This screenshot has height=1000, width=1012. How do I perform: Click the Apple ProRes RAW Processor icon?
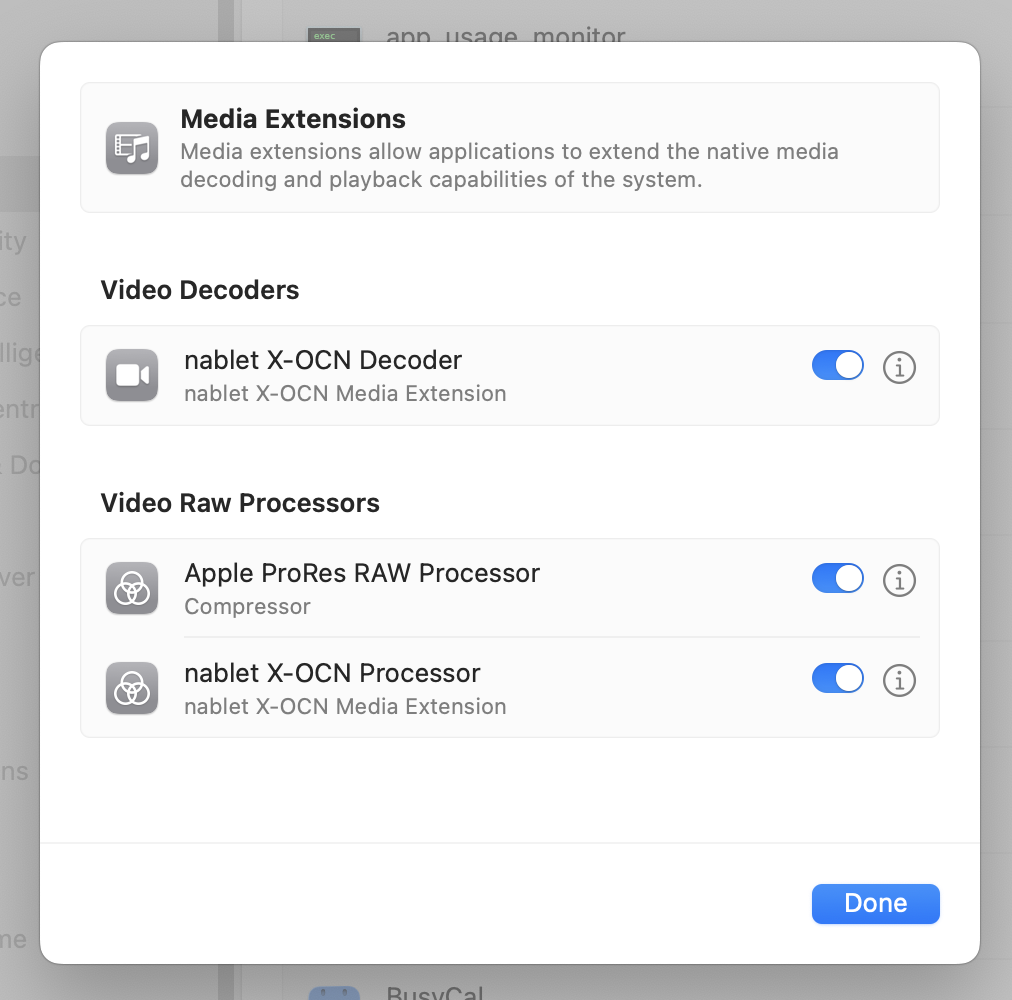coord(132,588)
